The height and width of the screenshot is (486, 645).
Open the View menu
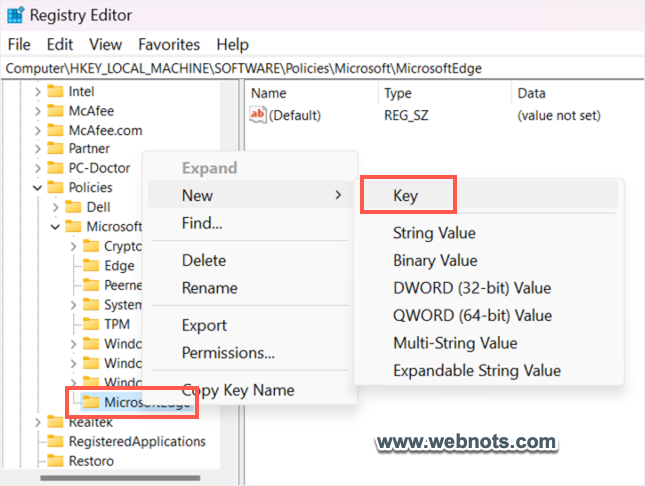pyautogui.click(x=105, y=44)
